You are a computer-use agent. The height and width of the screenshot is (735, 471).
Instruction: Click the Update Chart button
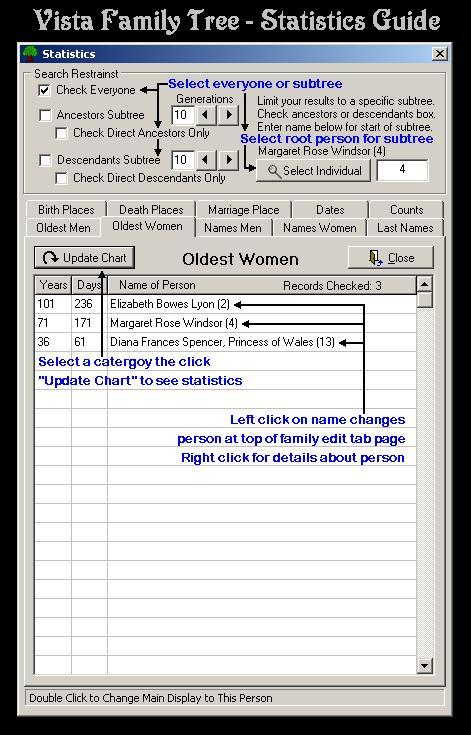(84, 258)
